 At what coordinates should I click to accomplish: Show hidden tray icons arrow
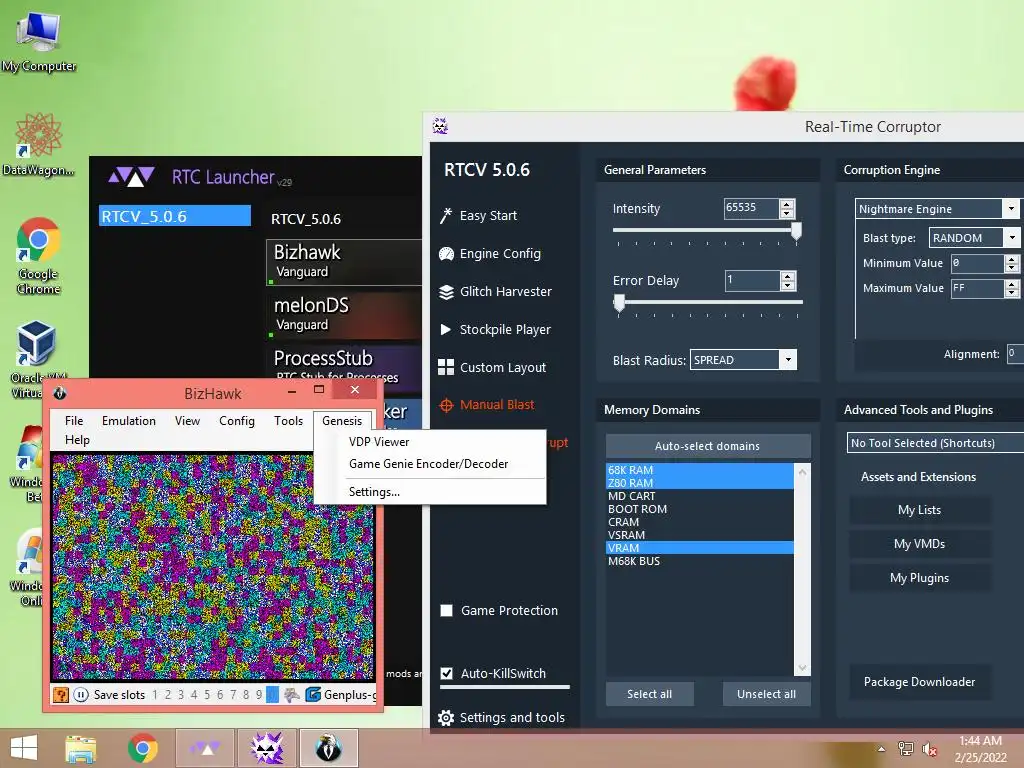[882, 749]
